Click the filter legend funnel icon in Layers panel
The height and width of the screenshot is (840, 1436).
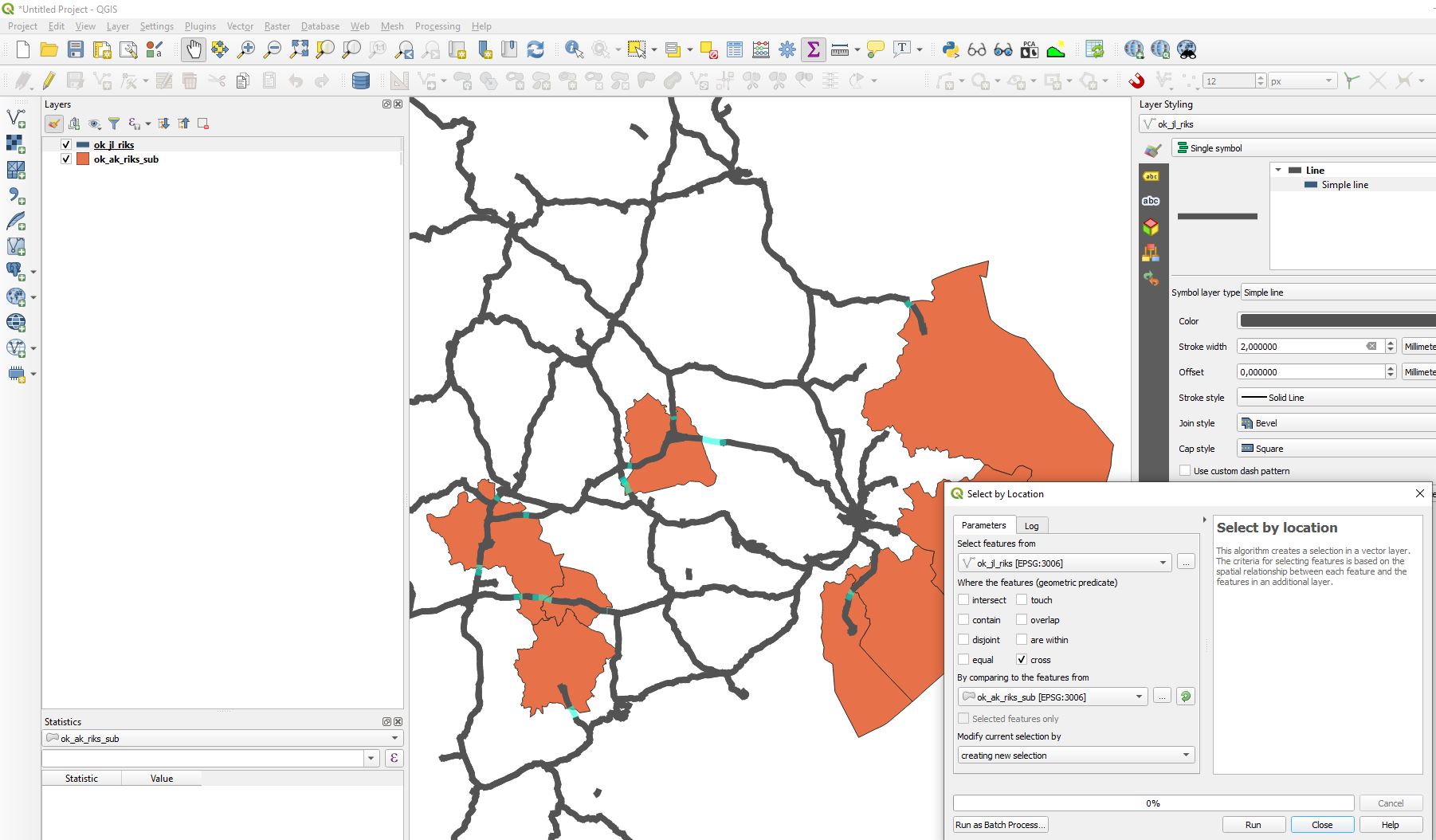[x=114, y=124]
